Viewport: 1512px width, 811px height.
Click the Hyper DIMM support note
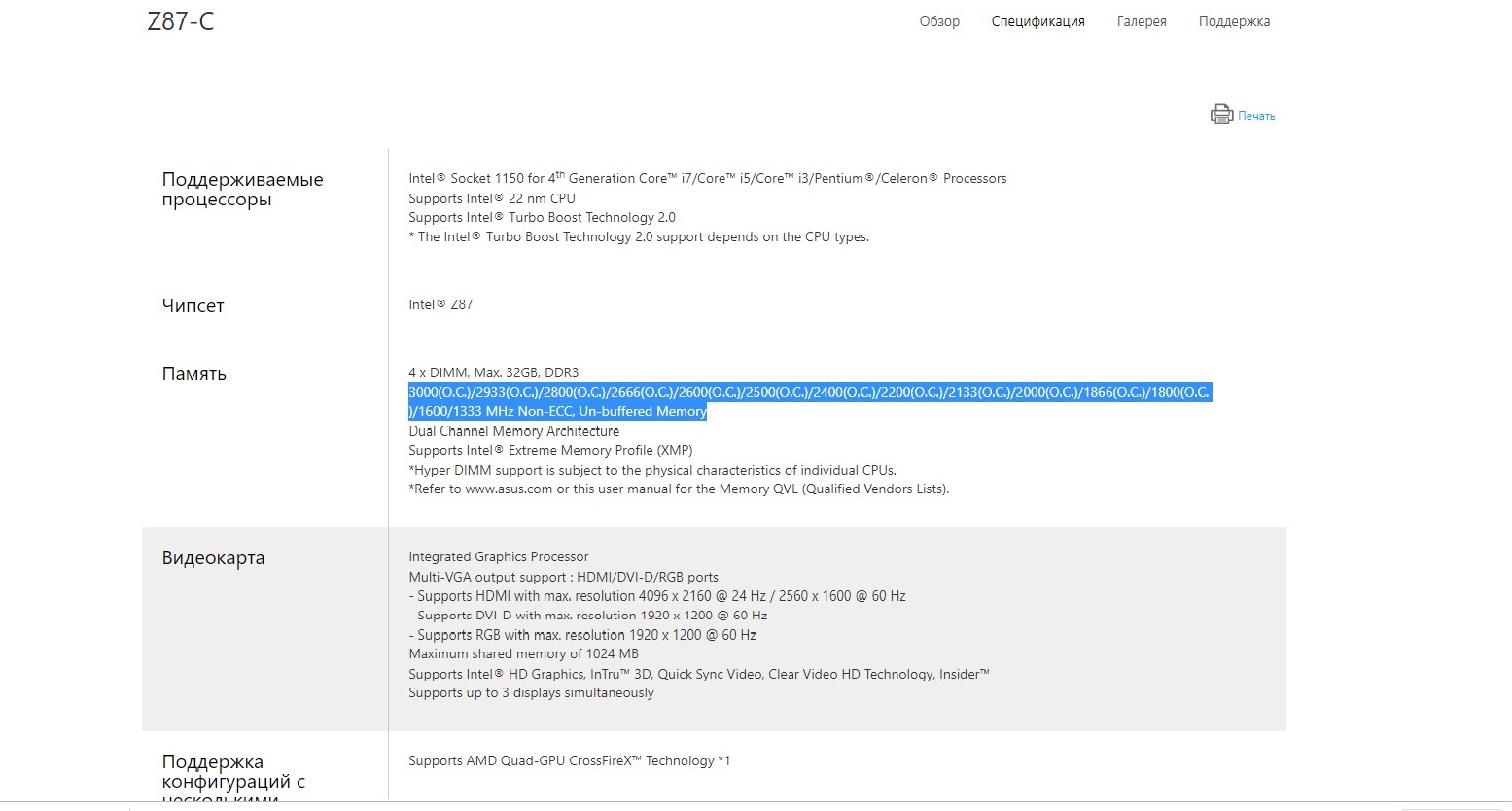point(652,470)
